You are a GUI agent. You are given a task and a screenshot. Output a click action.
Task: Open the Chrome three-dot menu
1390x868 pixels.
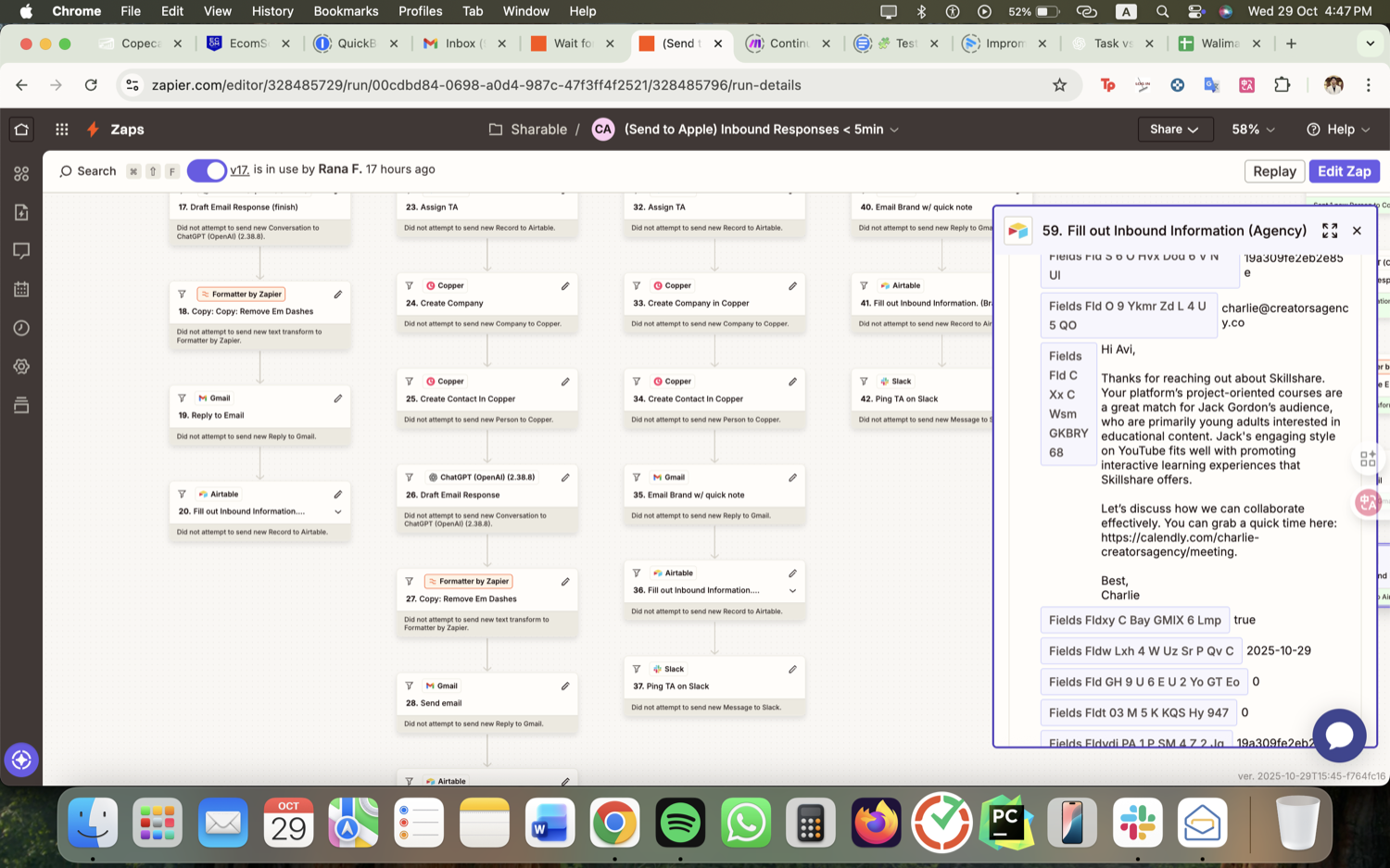tap(1369, 85)
